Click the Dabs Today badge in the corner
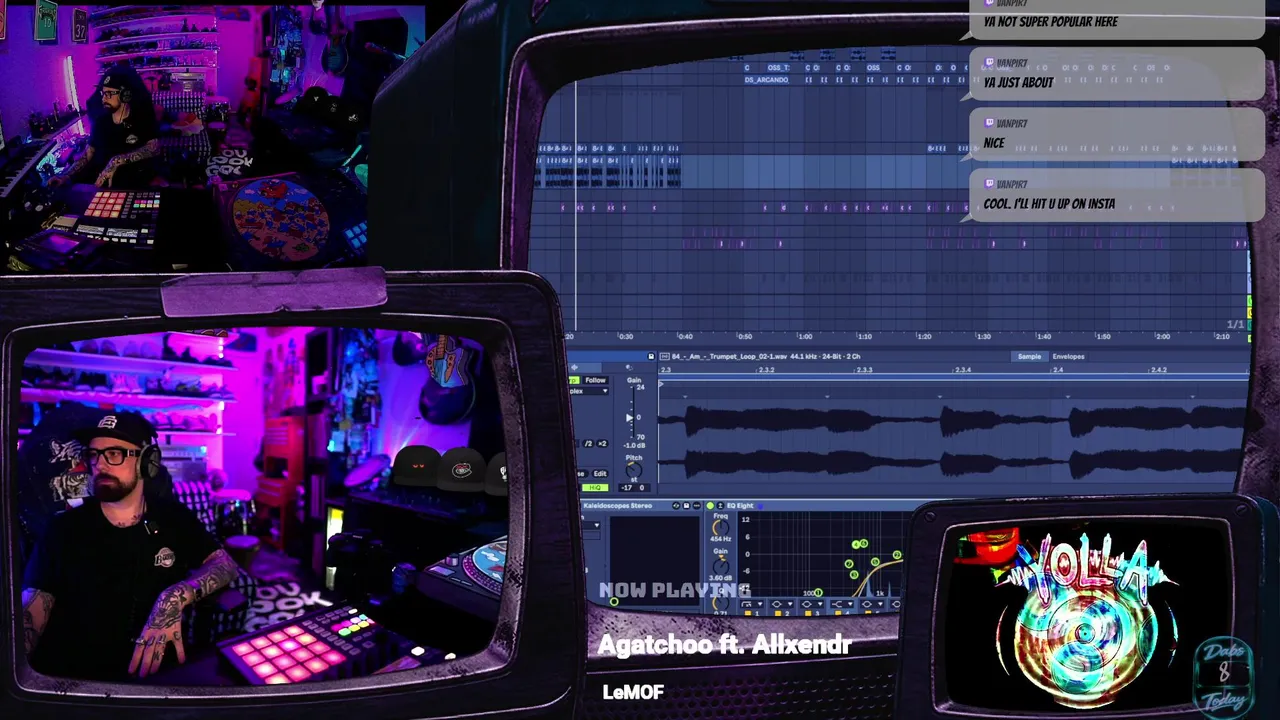Image resolution: width=1280 pixels, height=720 pixels. [1224, 673]
